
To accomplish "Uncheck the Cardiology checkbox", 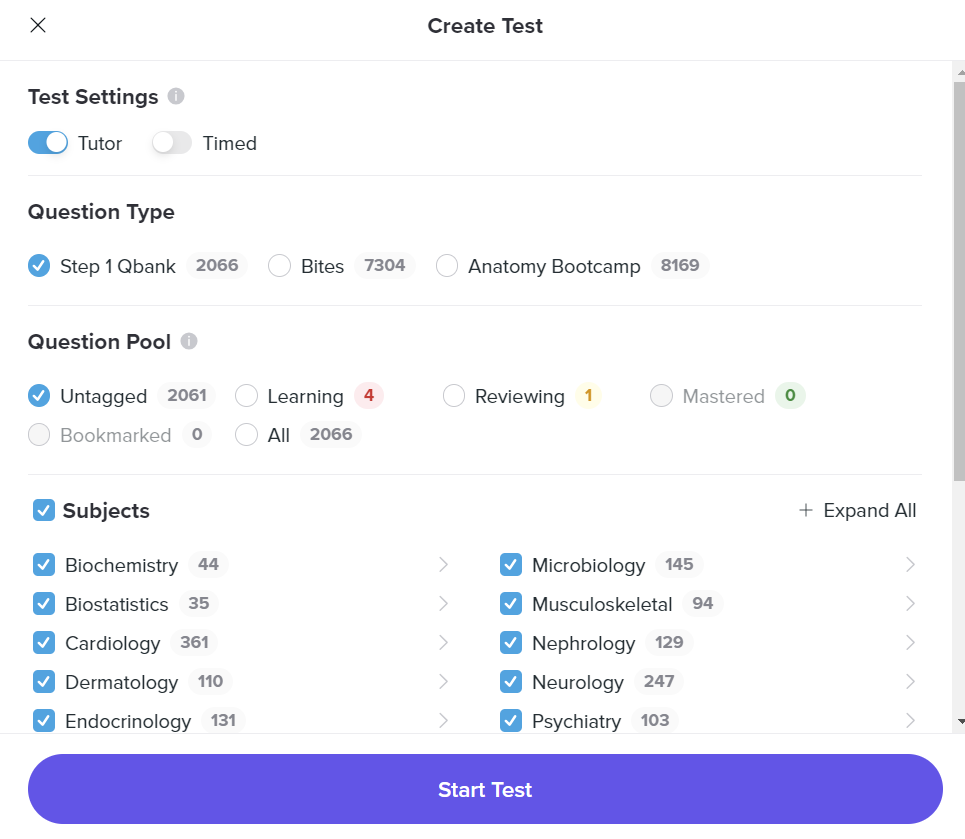I will (x=44, y=643).
